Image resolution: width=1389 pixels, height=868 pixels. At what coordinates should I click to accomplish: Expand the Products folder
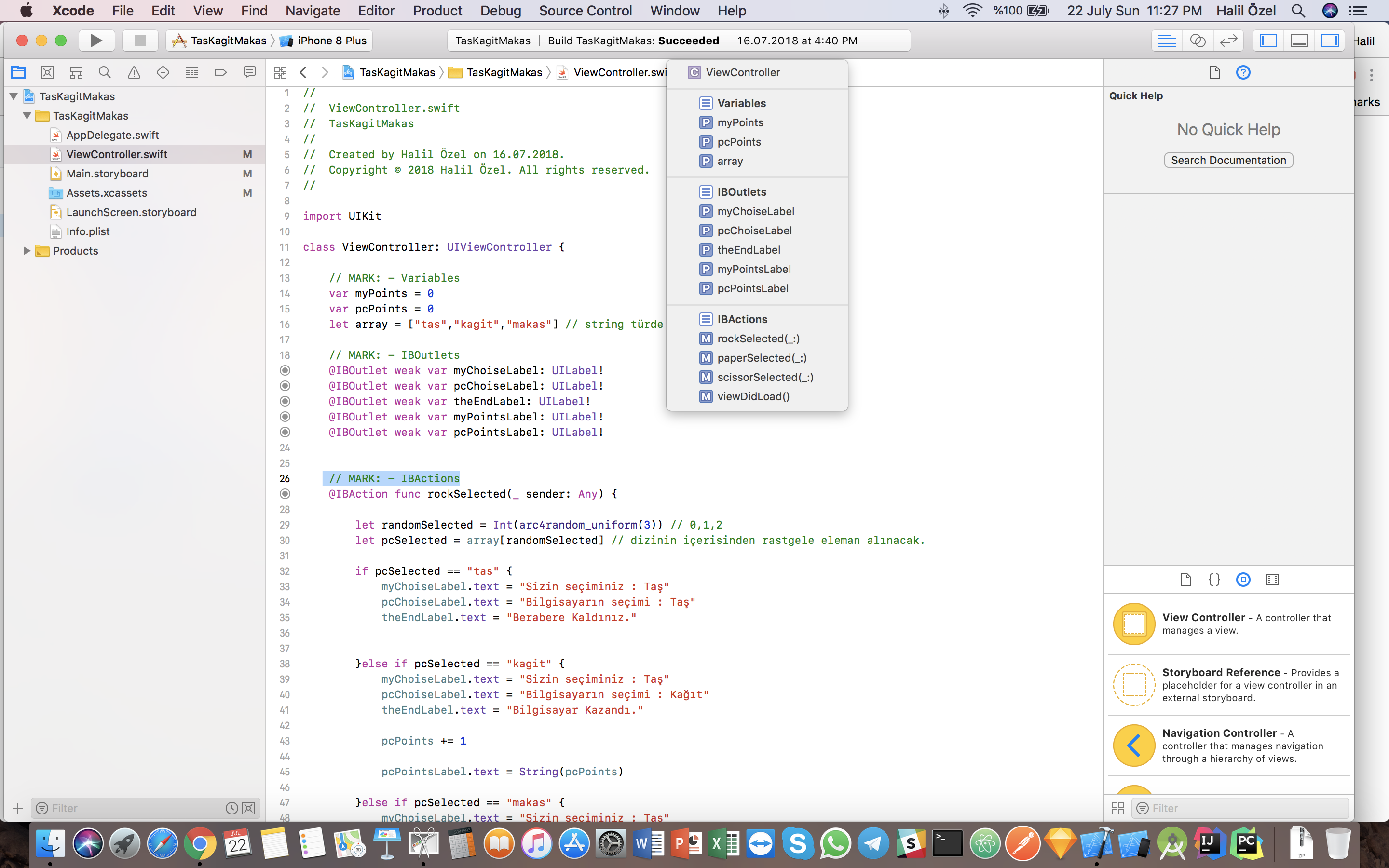pos(27,251)
